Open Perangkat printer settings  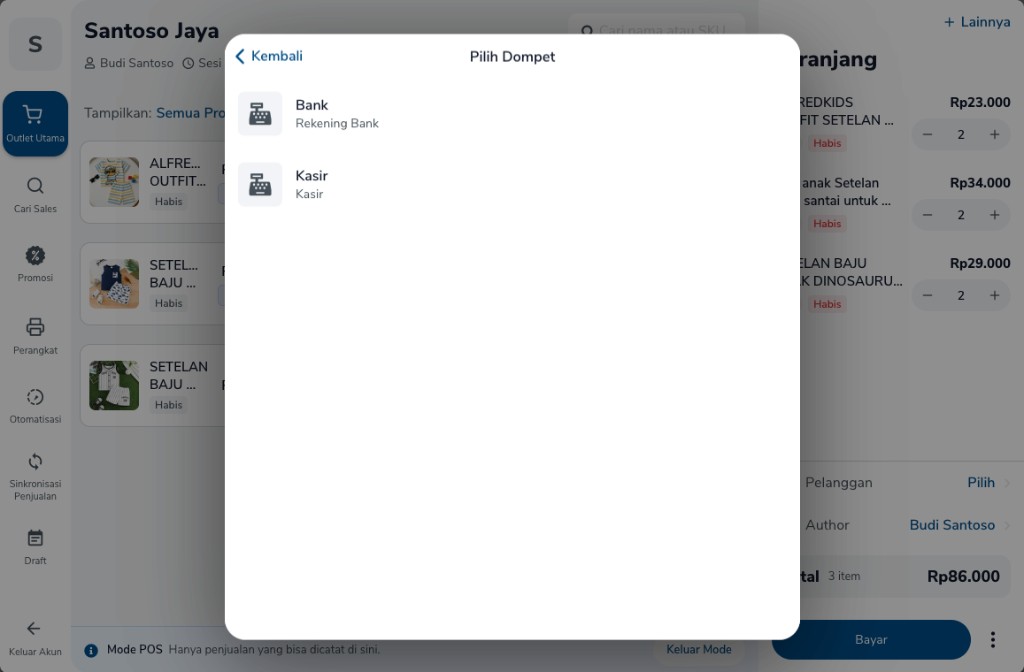pyautogui.click(x=35, y=336)
